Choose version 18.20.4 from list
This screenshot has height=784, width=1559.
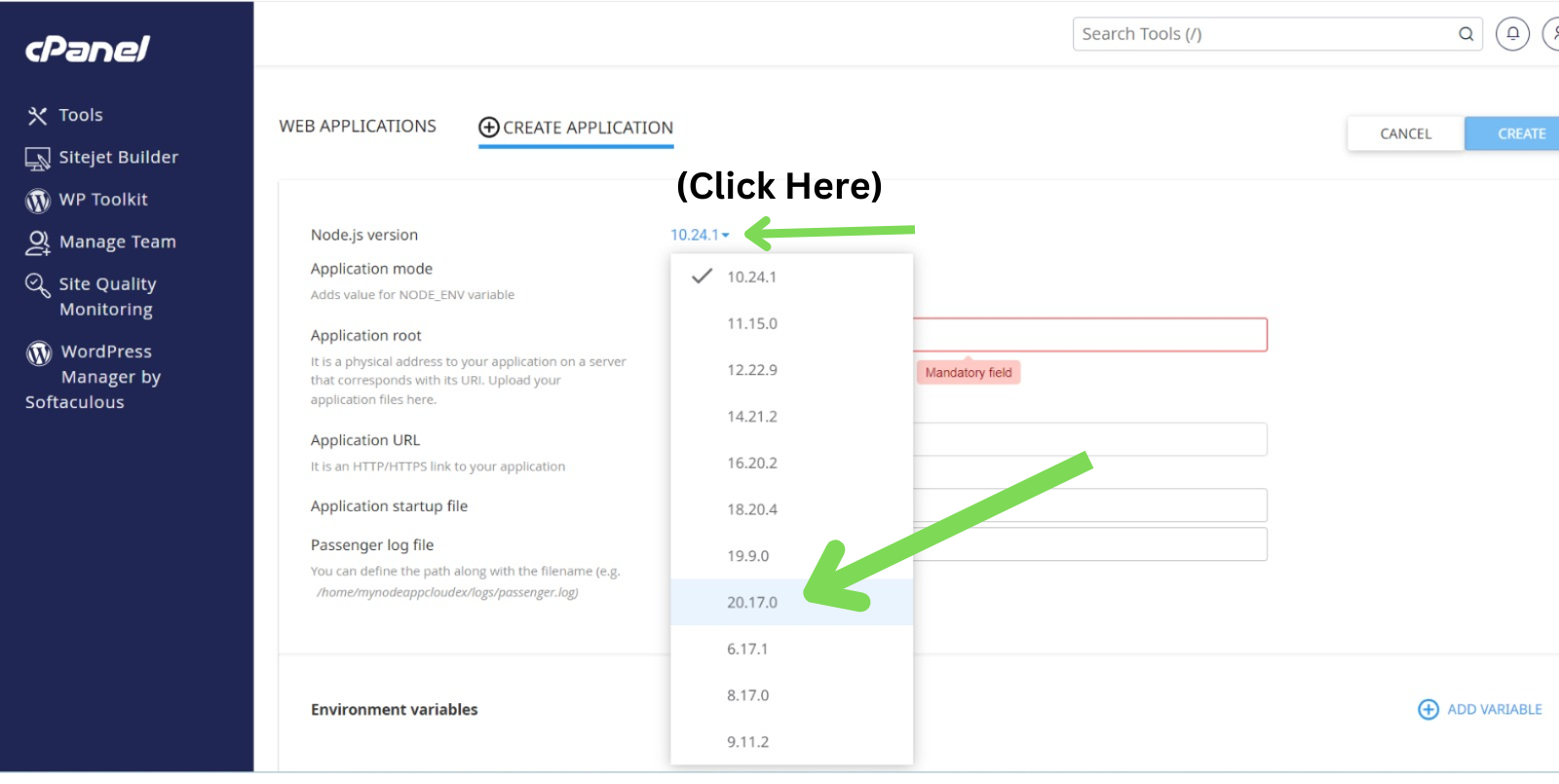point(752,509)
